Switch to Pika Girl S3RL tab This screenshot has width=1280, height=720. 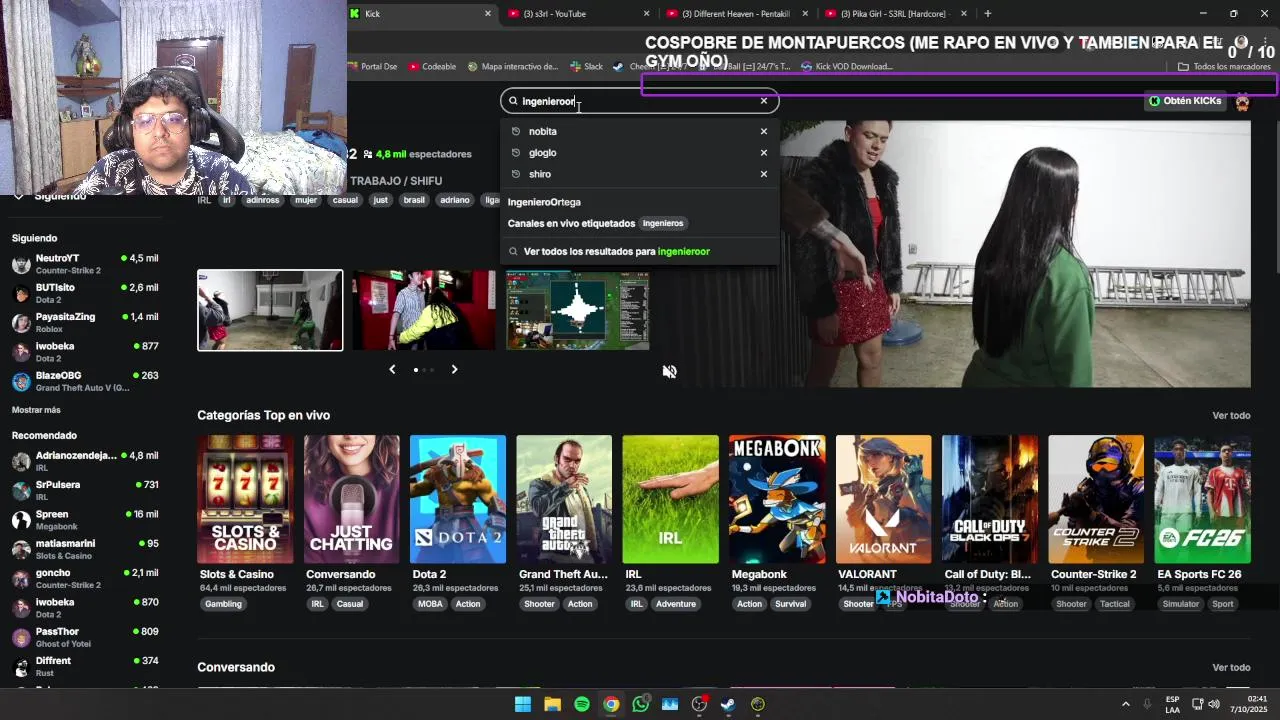[893, 14]
